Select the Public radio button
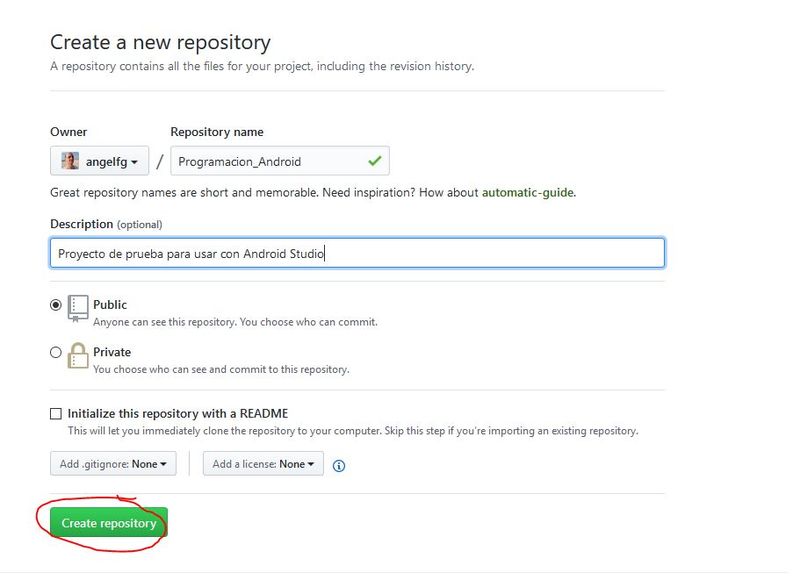The height and width of the screenshot is (580, 800). (x=56, y=305)
